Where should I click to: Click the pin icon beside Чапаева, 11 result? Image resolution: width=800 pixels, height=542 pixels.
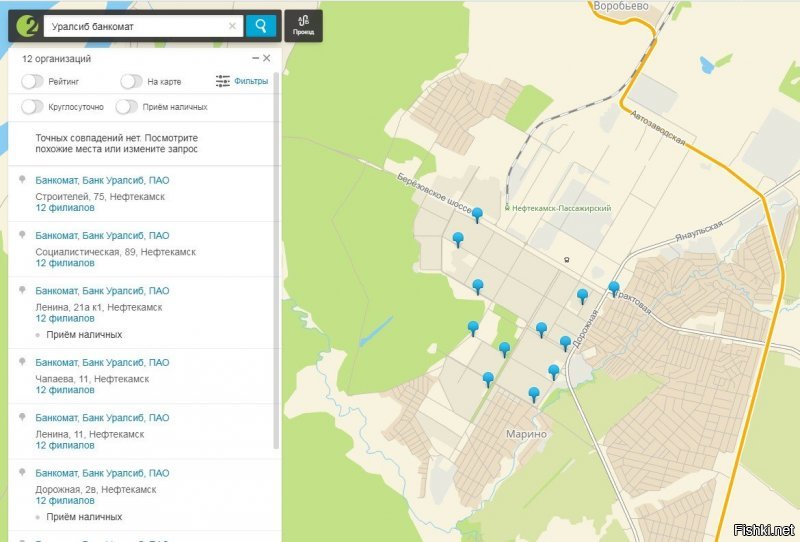22,361
